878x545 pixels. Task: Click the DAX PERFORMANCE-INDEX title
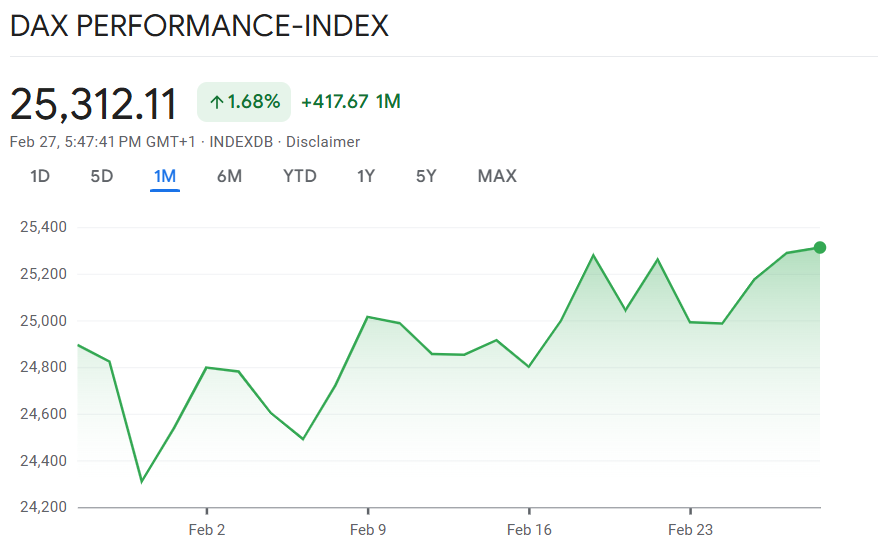pos(199,27)
